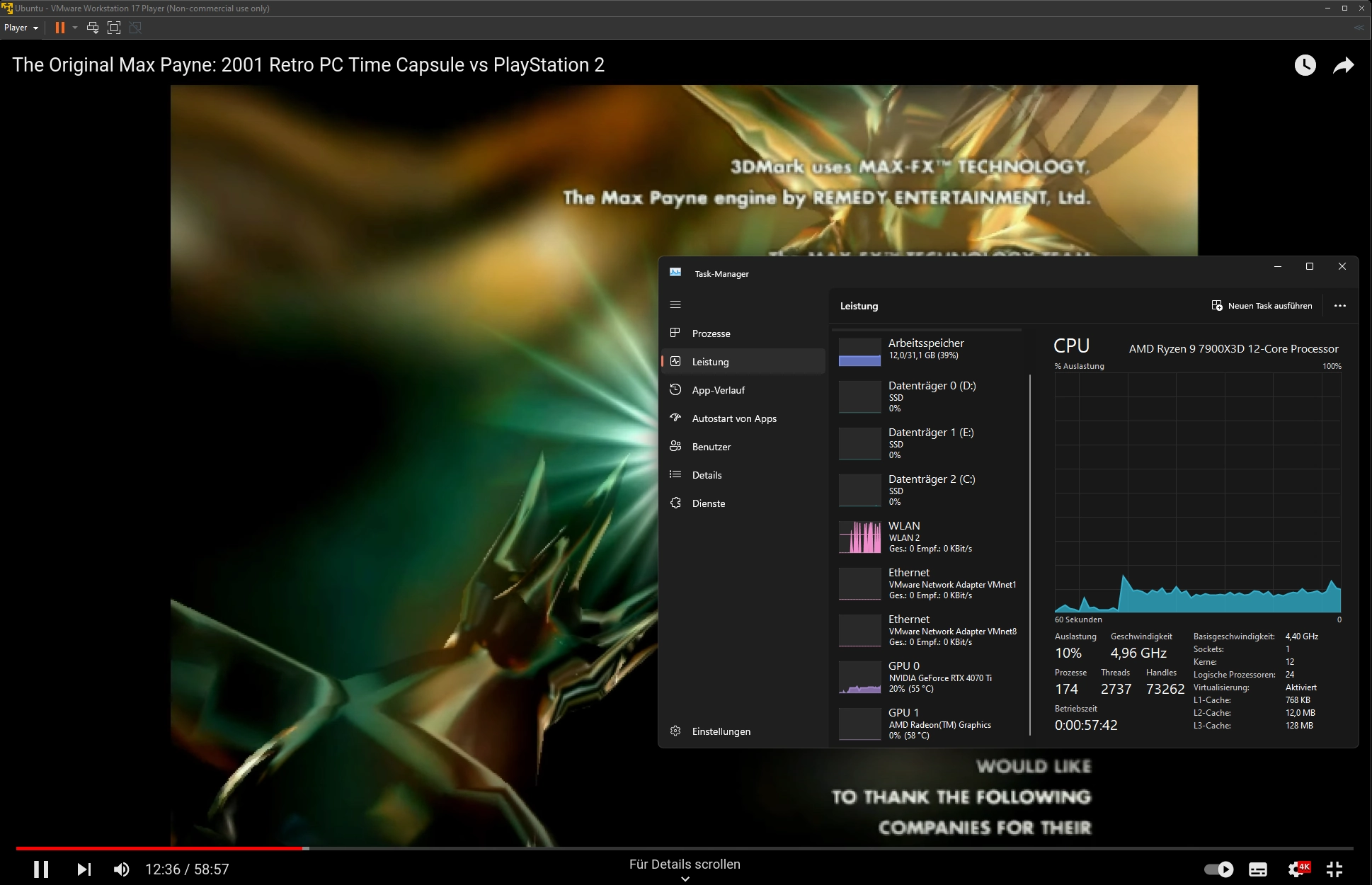
Task: Pause the YouTube video playback
Action: [41, 869]
